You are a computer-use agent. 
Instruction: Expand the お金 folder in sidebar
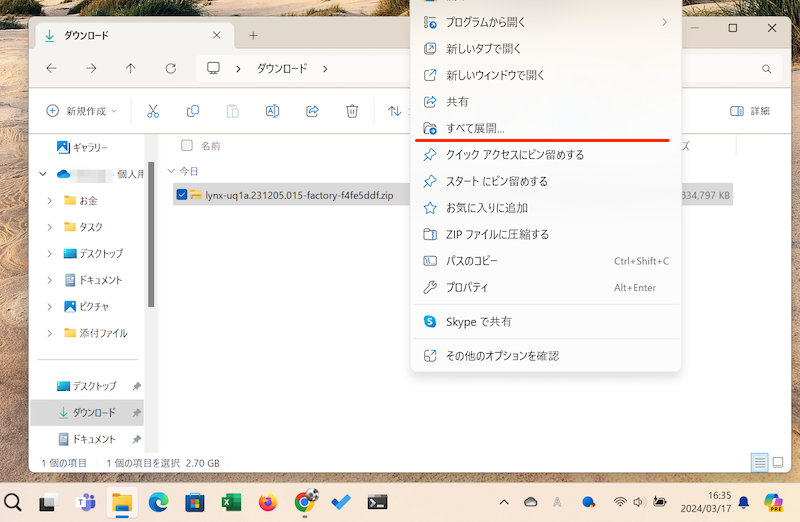50,200
